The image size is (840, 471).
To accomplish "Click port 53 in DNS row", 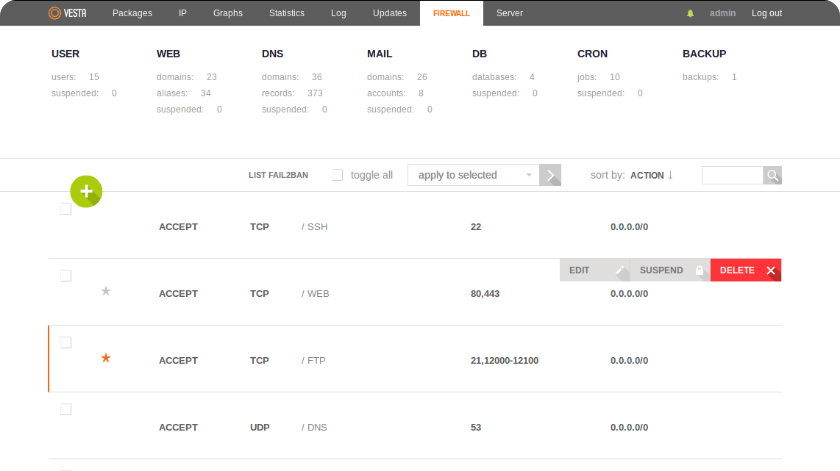I will (476, 428).
